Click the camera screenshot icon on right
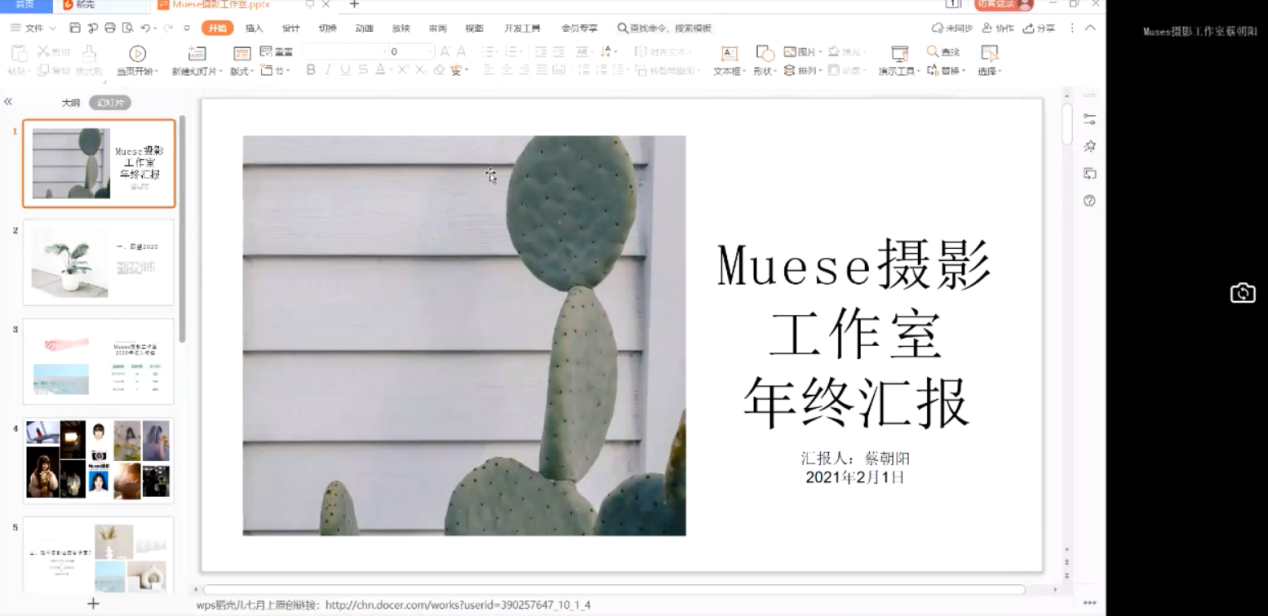The image size is (1268, 616). [1242, 293]
